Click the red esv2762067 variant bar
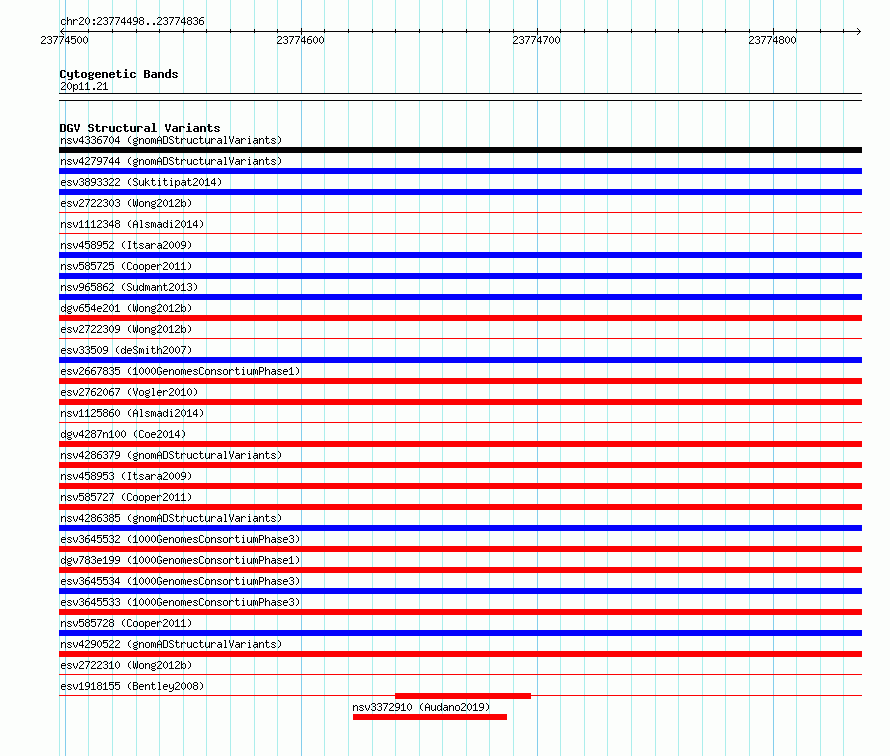The image size is (890, 756). (460, 402)
